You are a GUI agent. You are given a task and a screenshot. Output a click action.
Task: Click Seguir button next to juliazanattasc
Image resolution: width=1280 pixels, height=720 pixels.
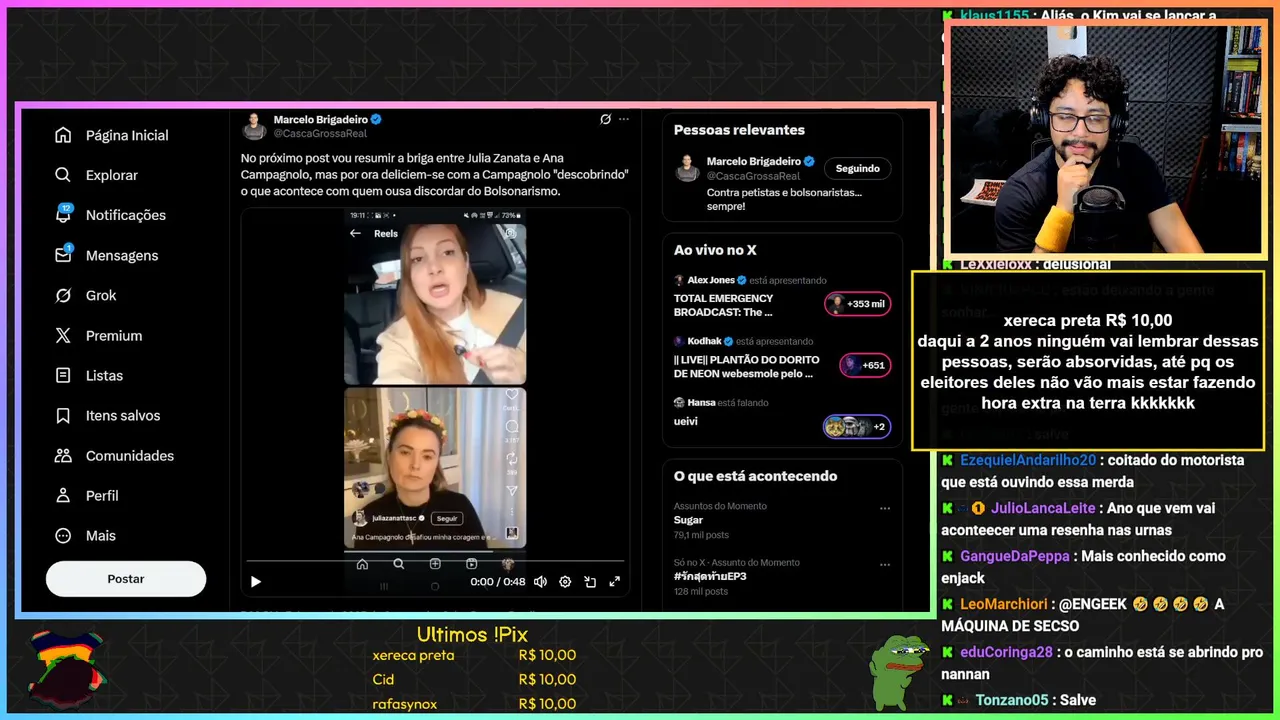pos(447,518)
